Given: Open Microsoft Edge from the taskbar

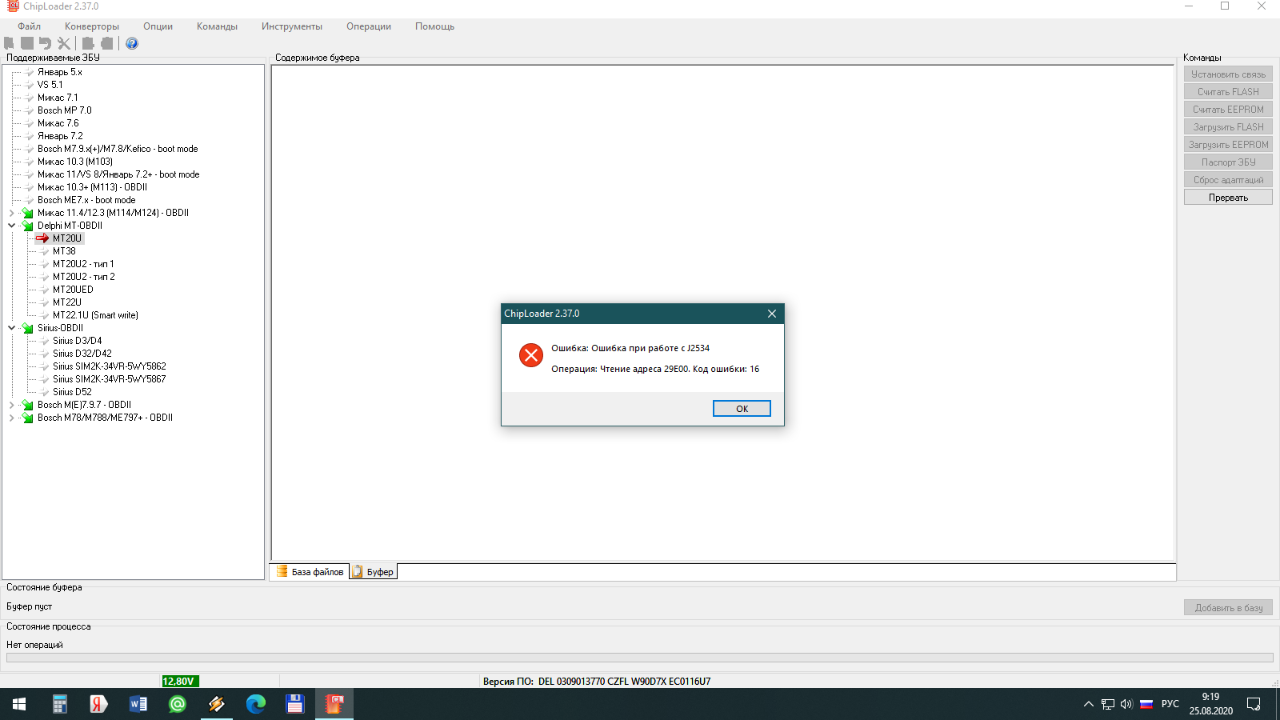Looking at the screenshot, I should (x=256, y=704).
